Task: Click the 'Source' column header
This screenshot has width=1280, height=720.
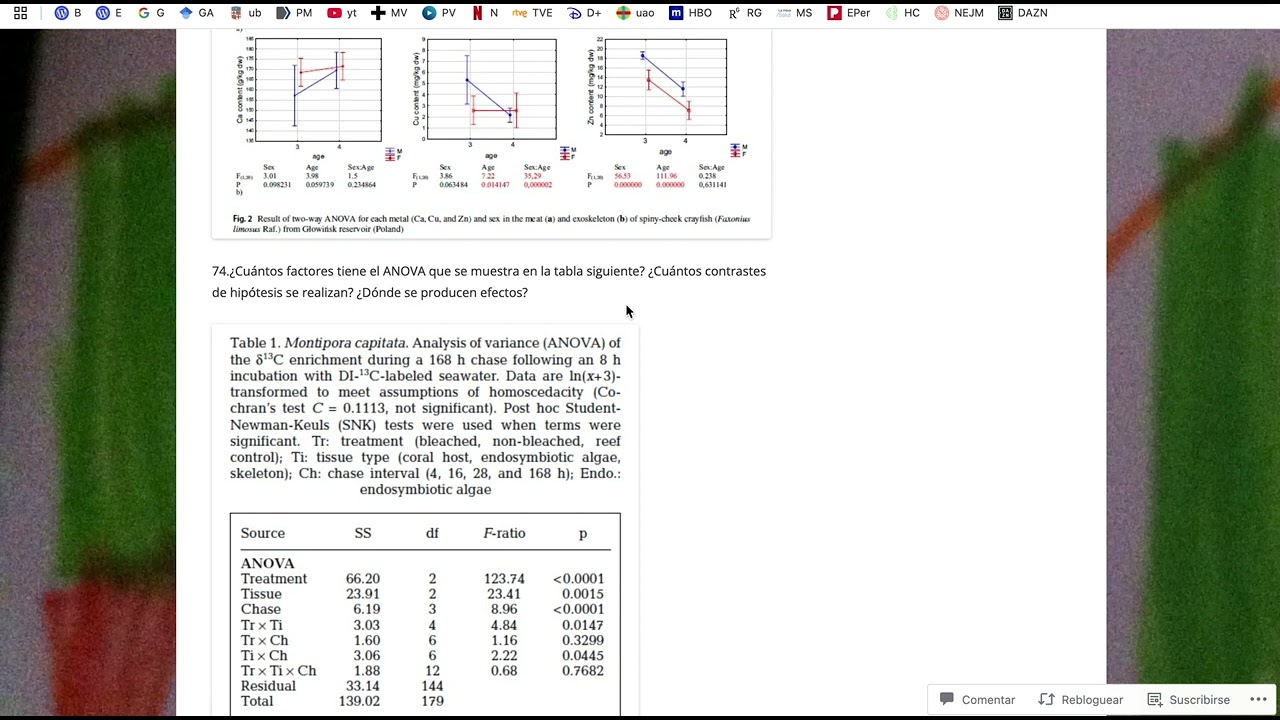Action: pos(263,533)
